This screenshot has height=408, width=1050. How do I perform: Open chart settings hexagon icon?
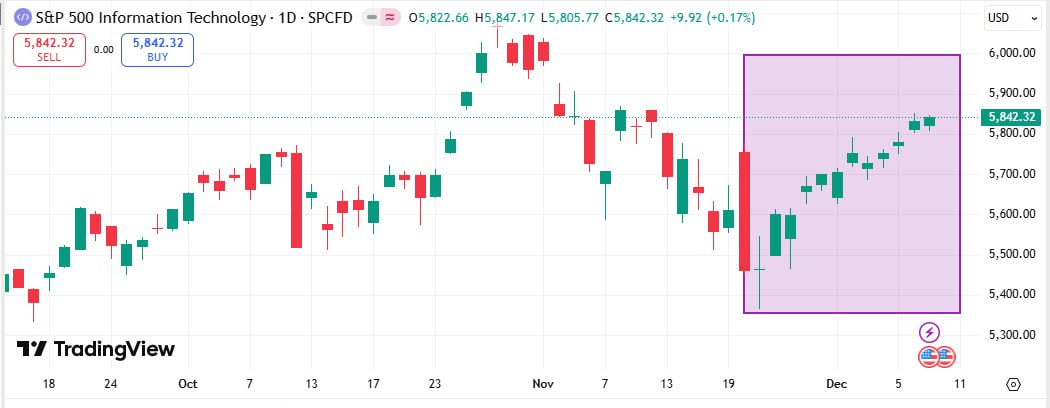pyautogui.click(x=1013, y=385)
